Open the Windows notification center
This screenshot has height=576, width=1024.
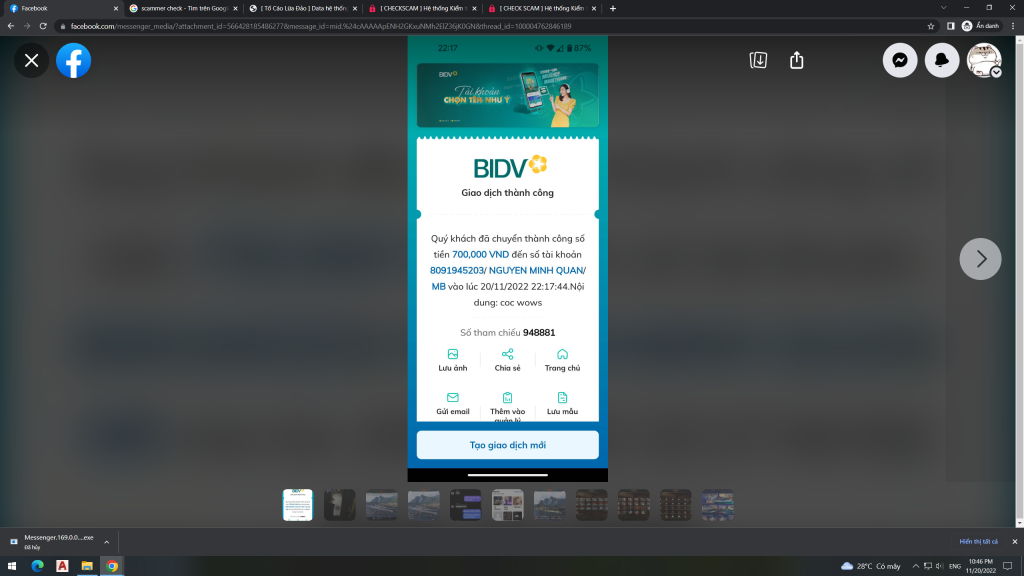(1008, 566)
